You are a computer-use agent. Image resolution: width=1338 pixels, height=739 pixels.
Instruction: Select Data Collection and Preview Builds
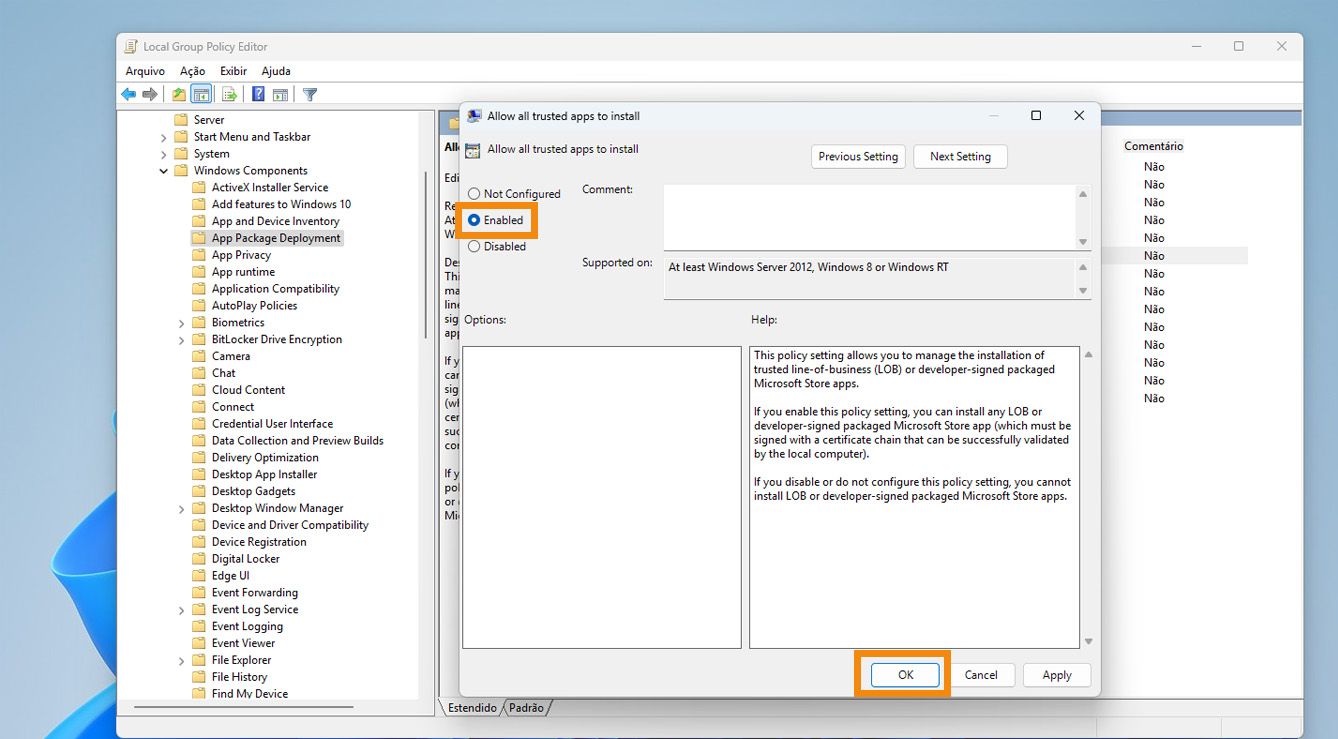(x=297, y=441)
